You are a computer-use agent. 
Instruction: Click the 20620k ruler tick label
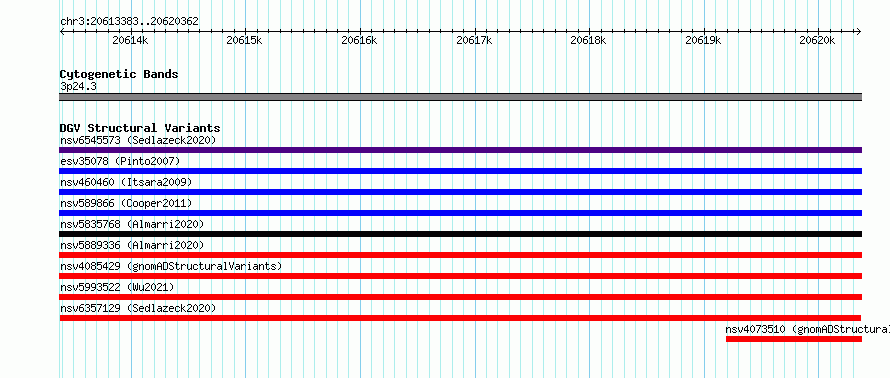click(817, 40)
